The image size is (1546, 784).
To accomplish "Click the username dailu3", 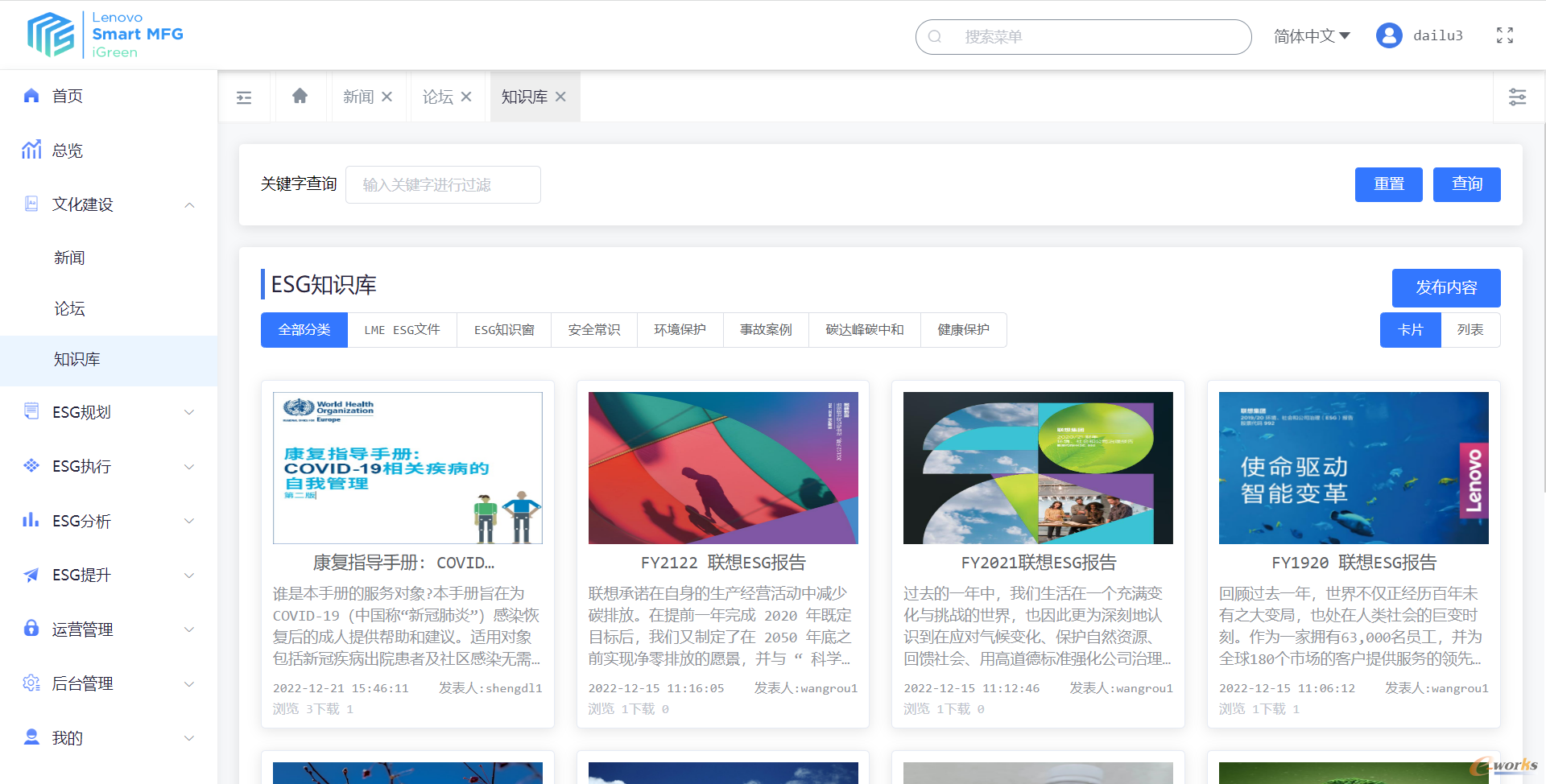I will coord(1438,35).
